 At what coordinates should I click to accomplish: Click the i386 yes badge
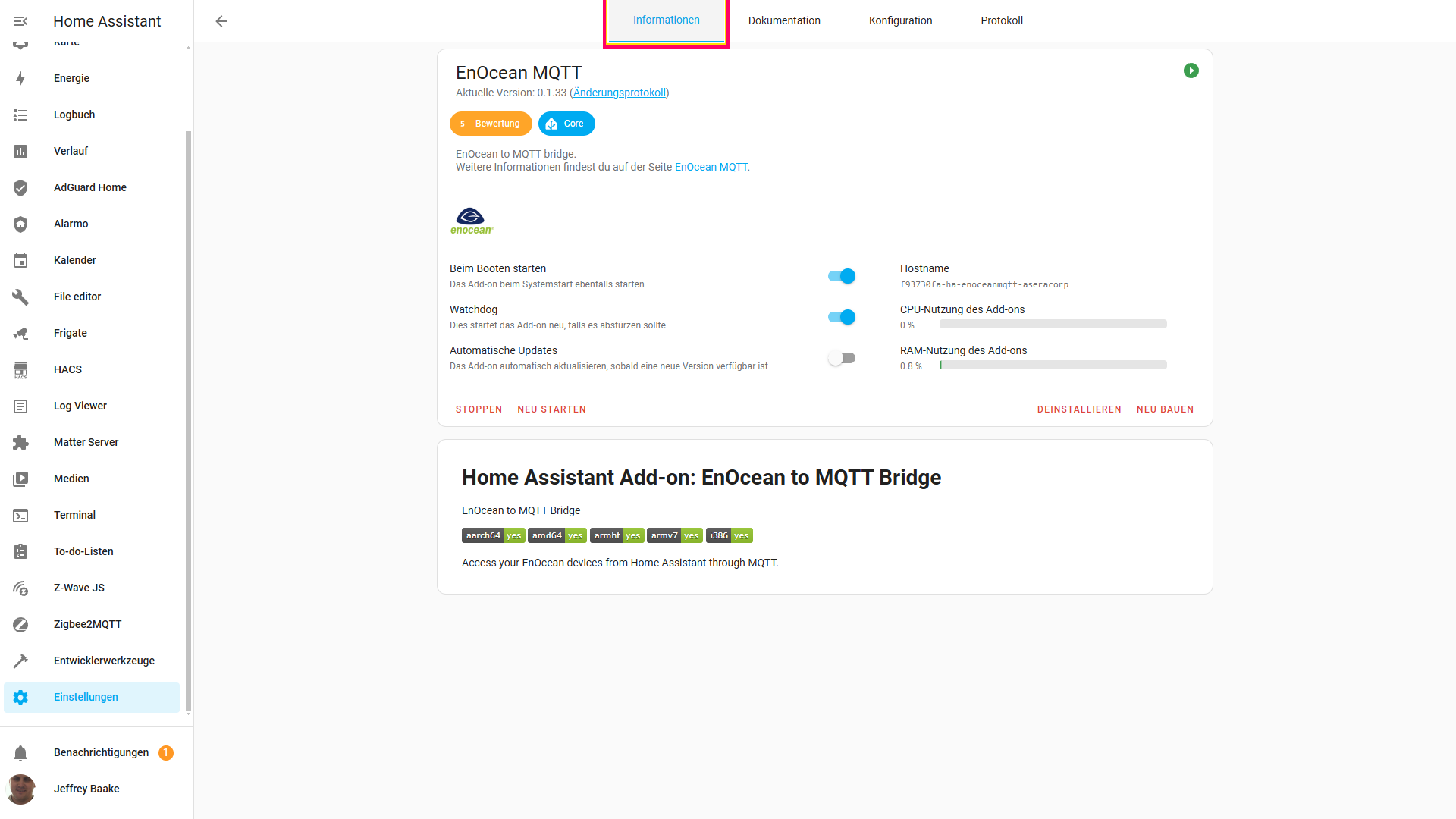tap(730, 535)
